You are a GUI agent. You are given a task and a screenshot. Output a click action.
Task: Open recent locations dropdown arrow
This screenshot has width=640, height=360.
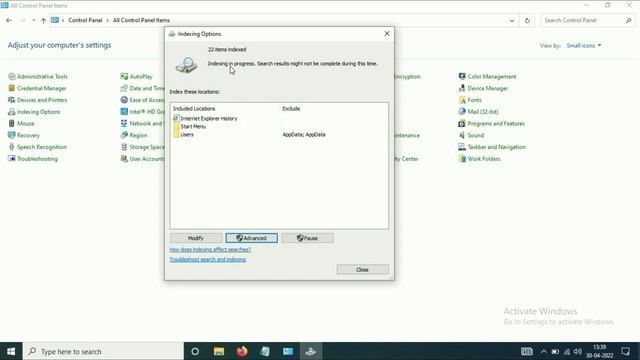click(x=33, y=20)
